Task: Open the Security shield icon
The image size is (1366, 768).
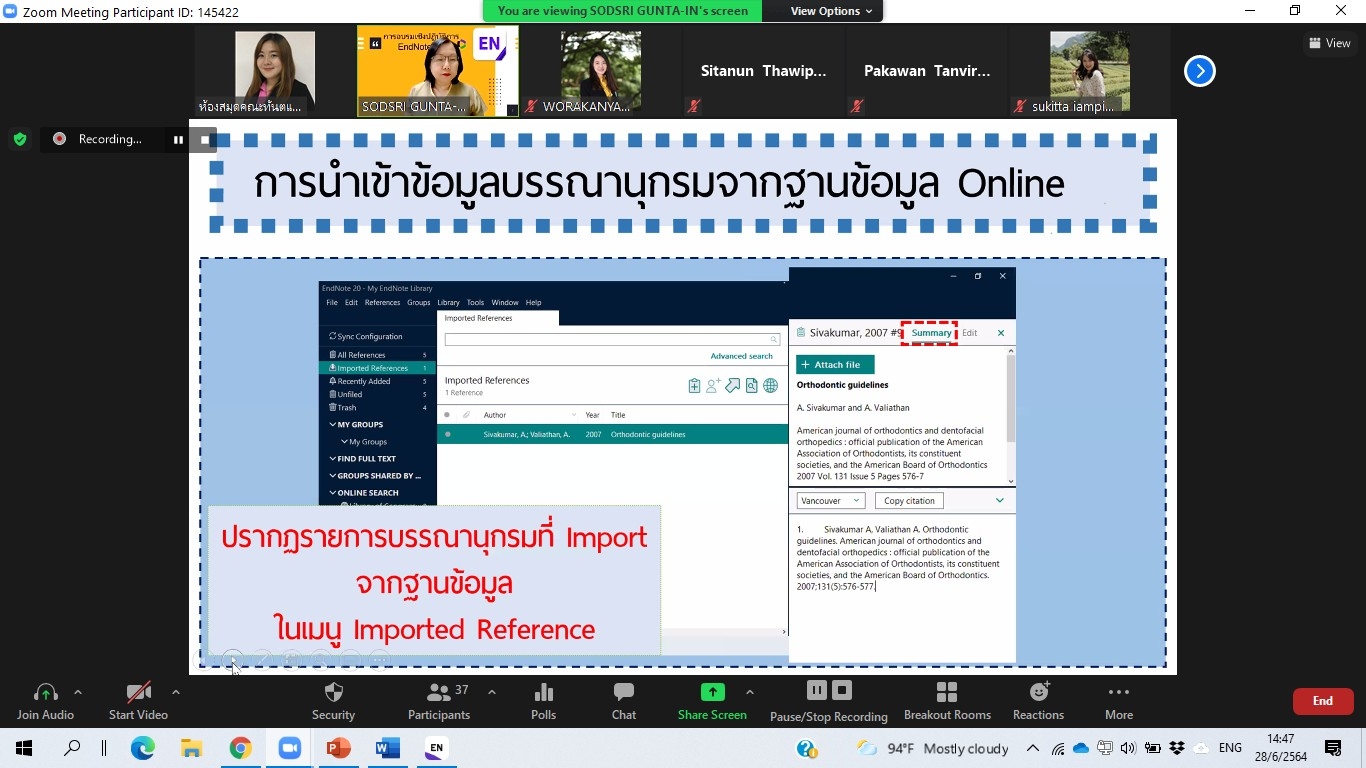Action: tap(334, 692)
